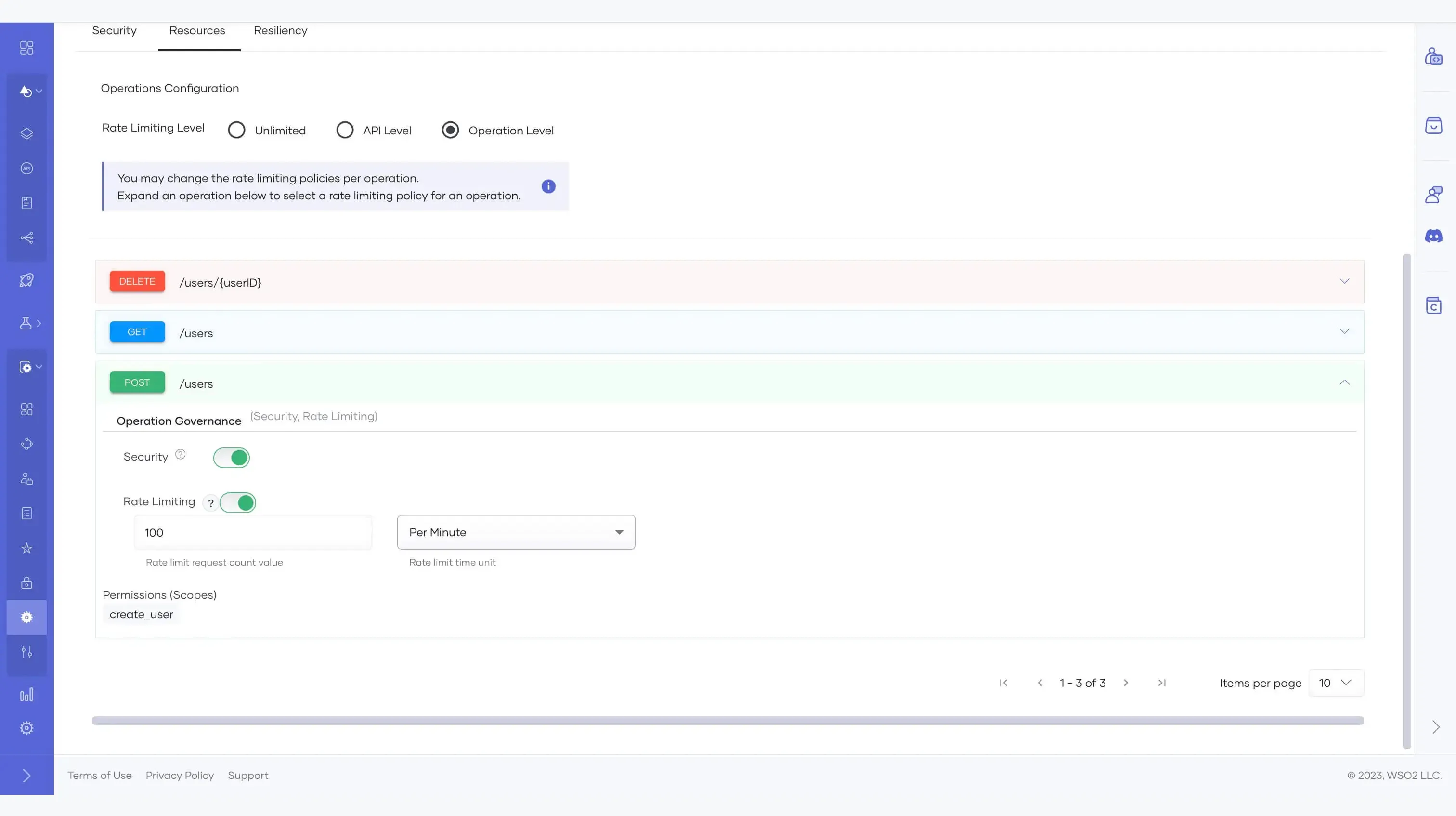The height and width of the screenshot is (816, 1456).
Task: Disable the Rate Limiting toggle switch
Action: (x=238, y=503)
